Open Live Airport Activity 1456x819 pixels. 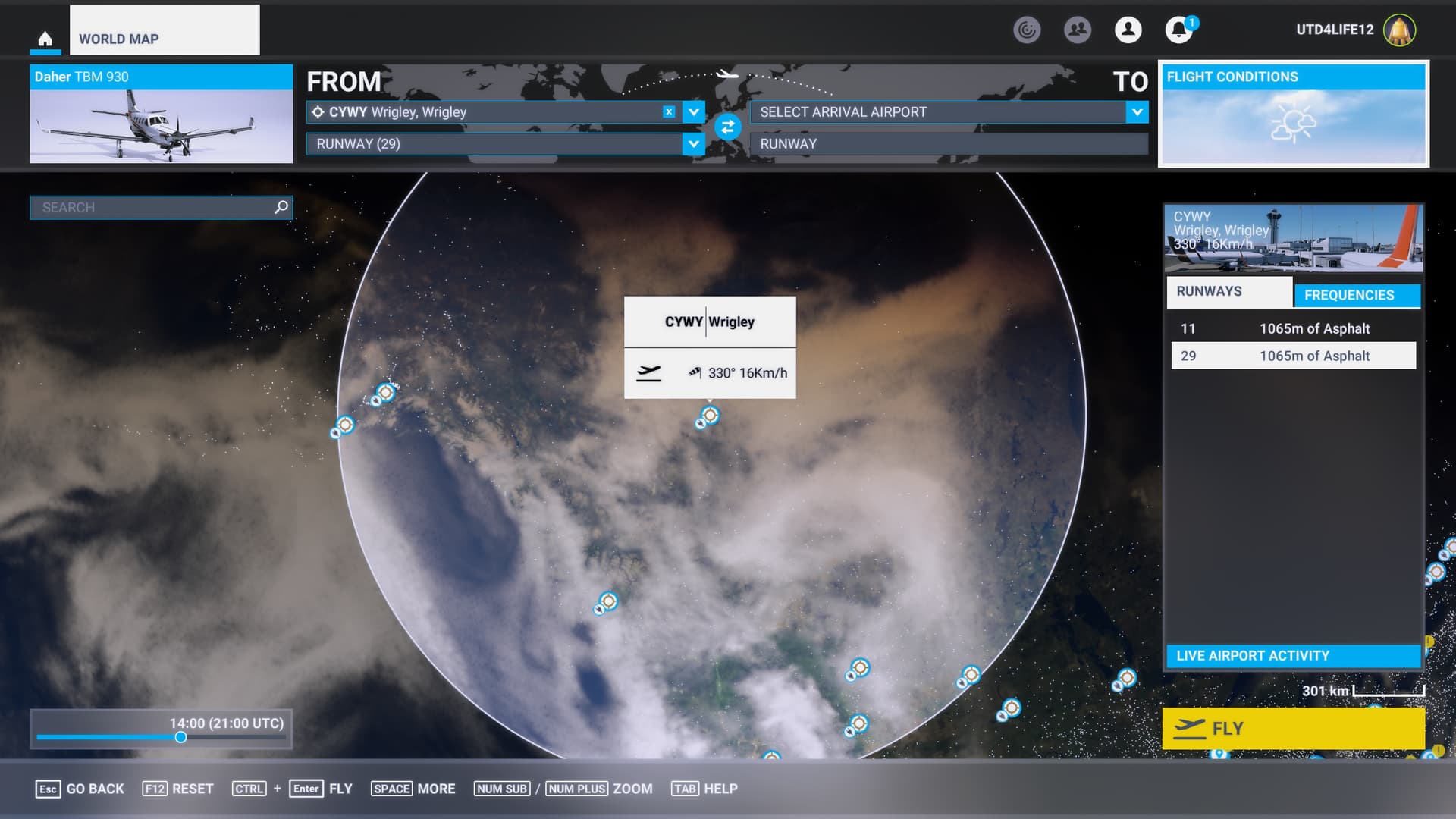point(1292,655)
